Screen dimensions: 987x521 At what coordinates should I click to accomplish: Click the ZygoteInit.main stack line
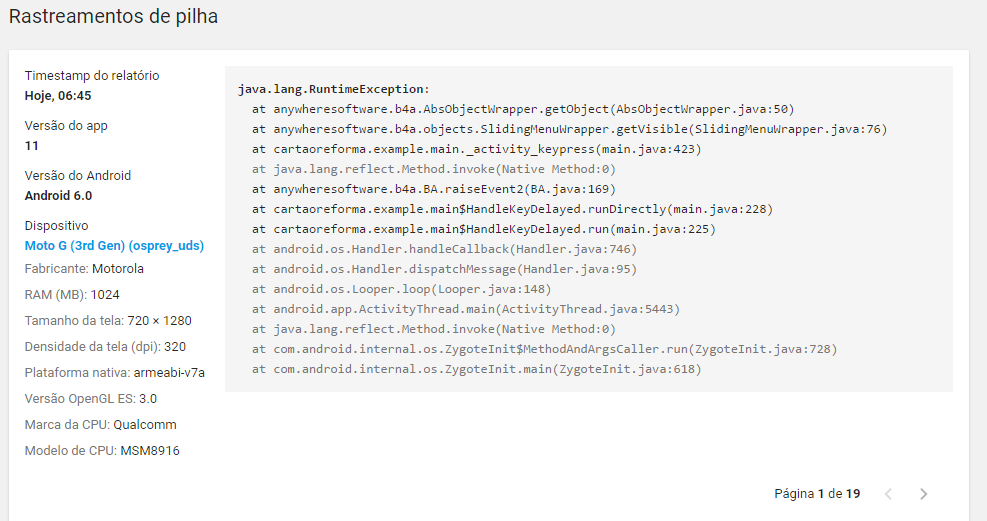476,369
